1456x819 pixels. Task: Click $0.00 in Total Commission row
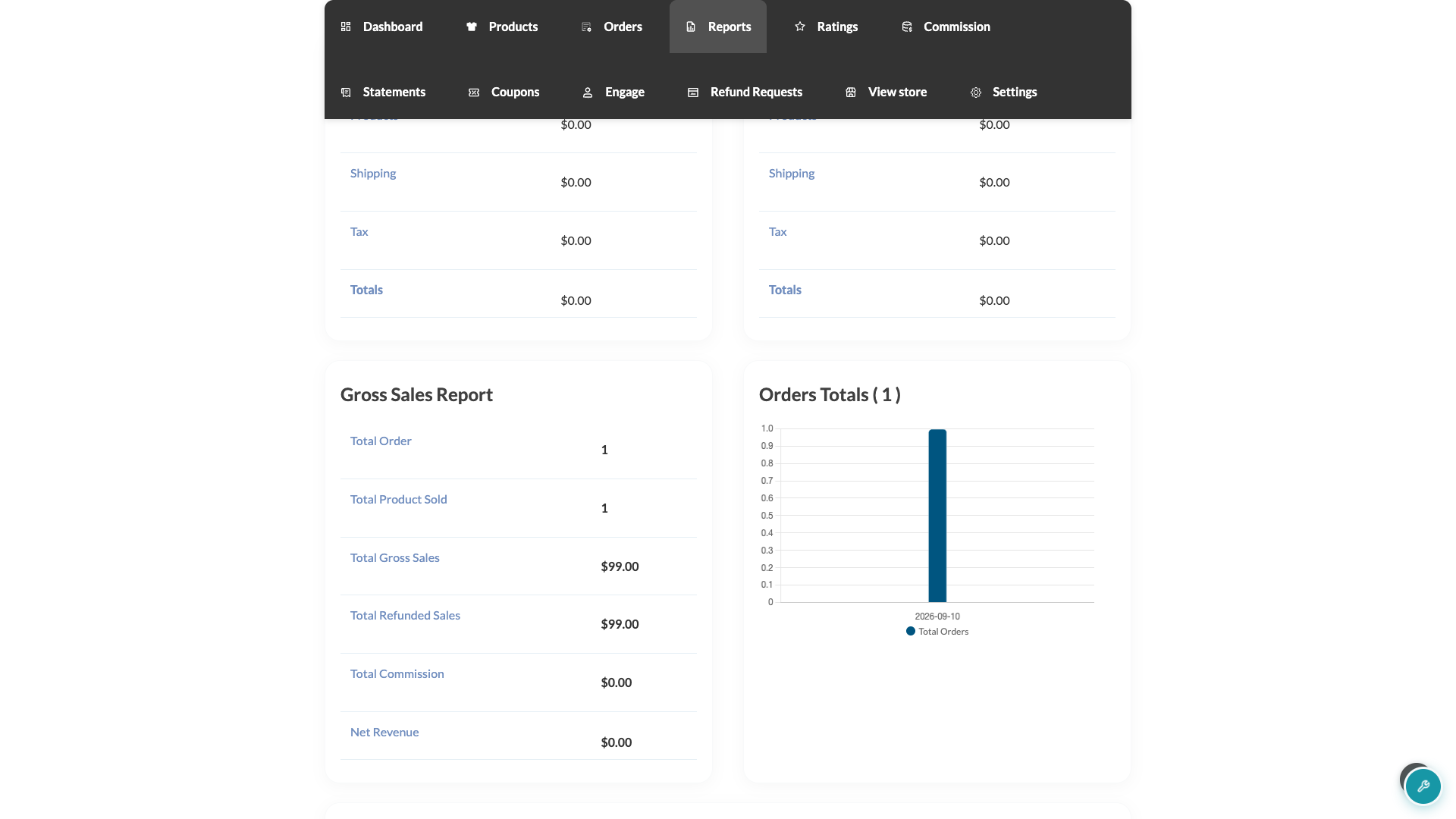[x=616, y=682]
